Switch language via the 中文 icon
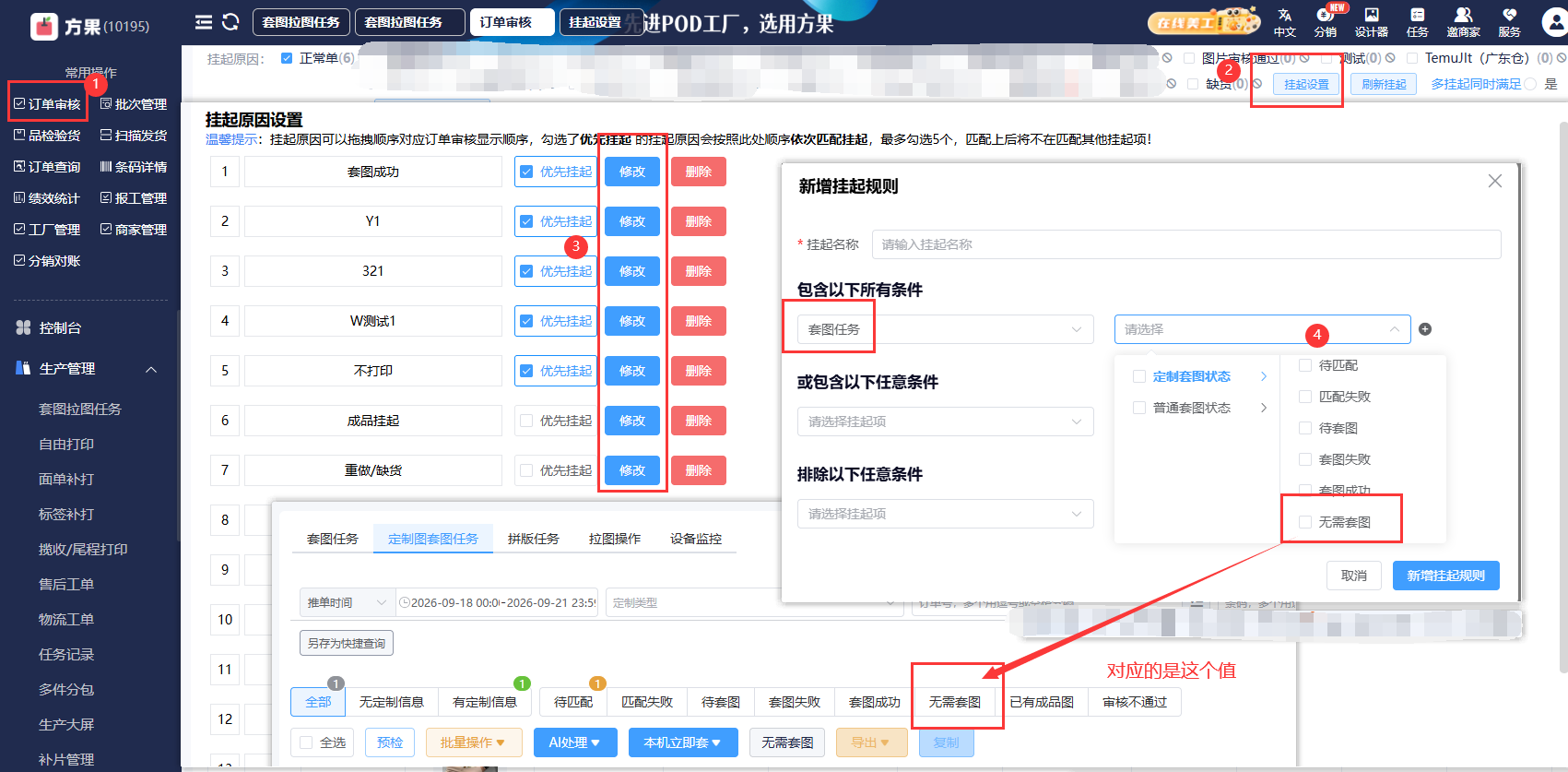This screenshot has height=772, width=1568. (1285, 22)
